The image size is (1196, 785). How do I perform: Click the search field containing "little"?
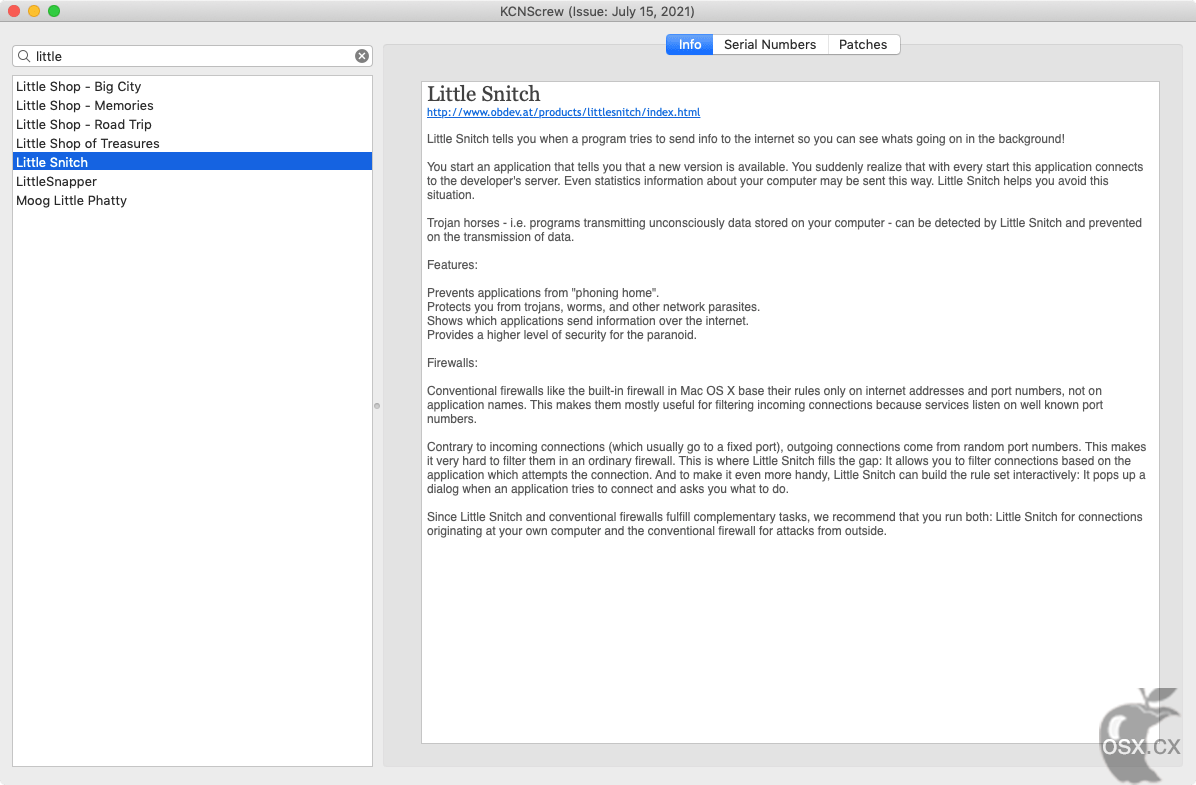coord(192,56)
